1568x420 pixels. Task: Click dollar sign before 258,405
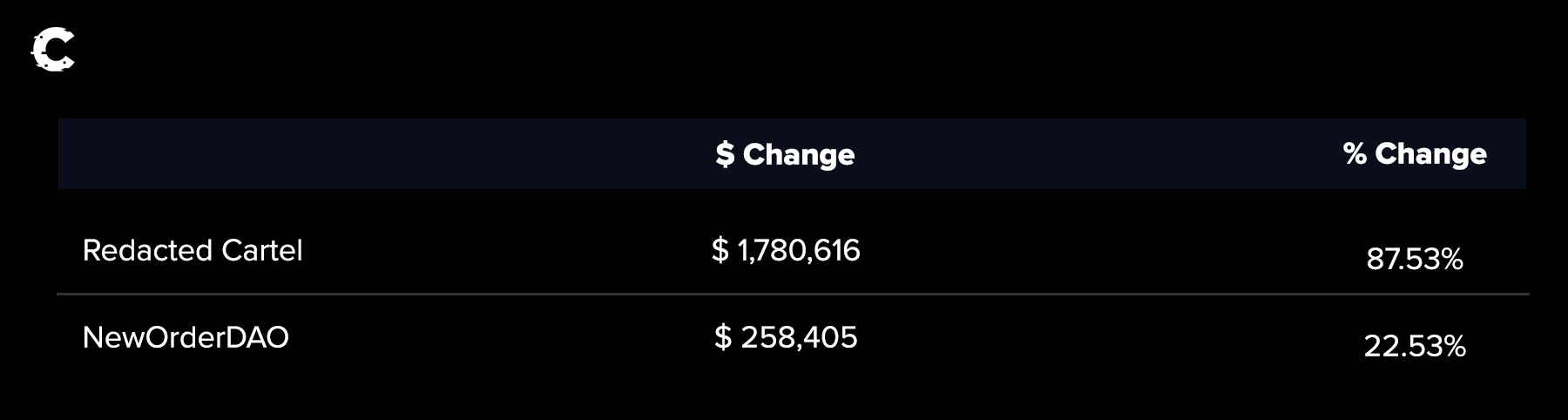tap(723, 337)
